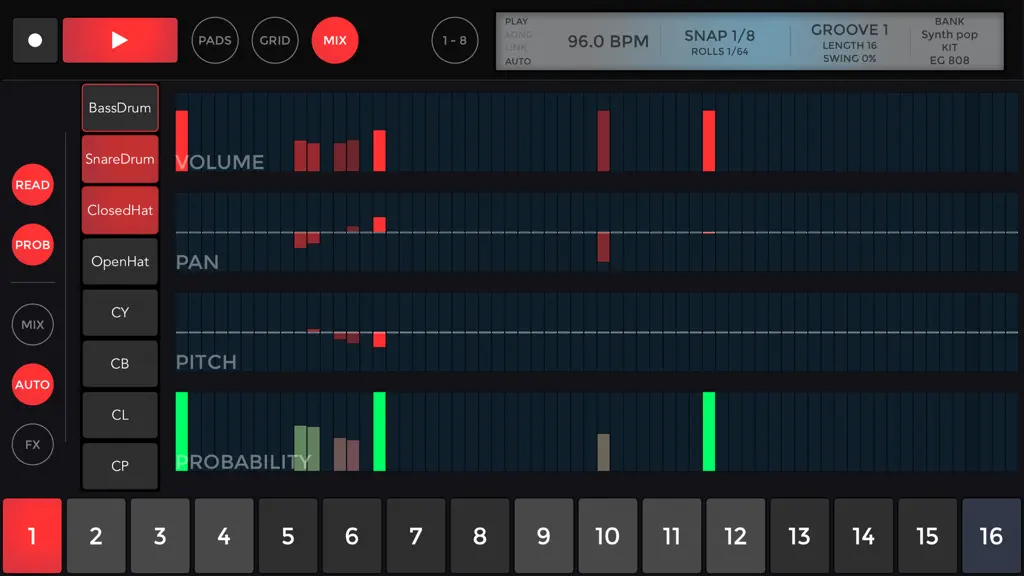
Task: Select pattern slot 16
Action: pos(991,536)
